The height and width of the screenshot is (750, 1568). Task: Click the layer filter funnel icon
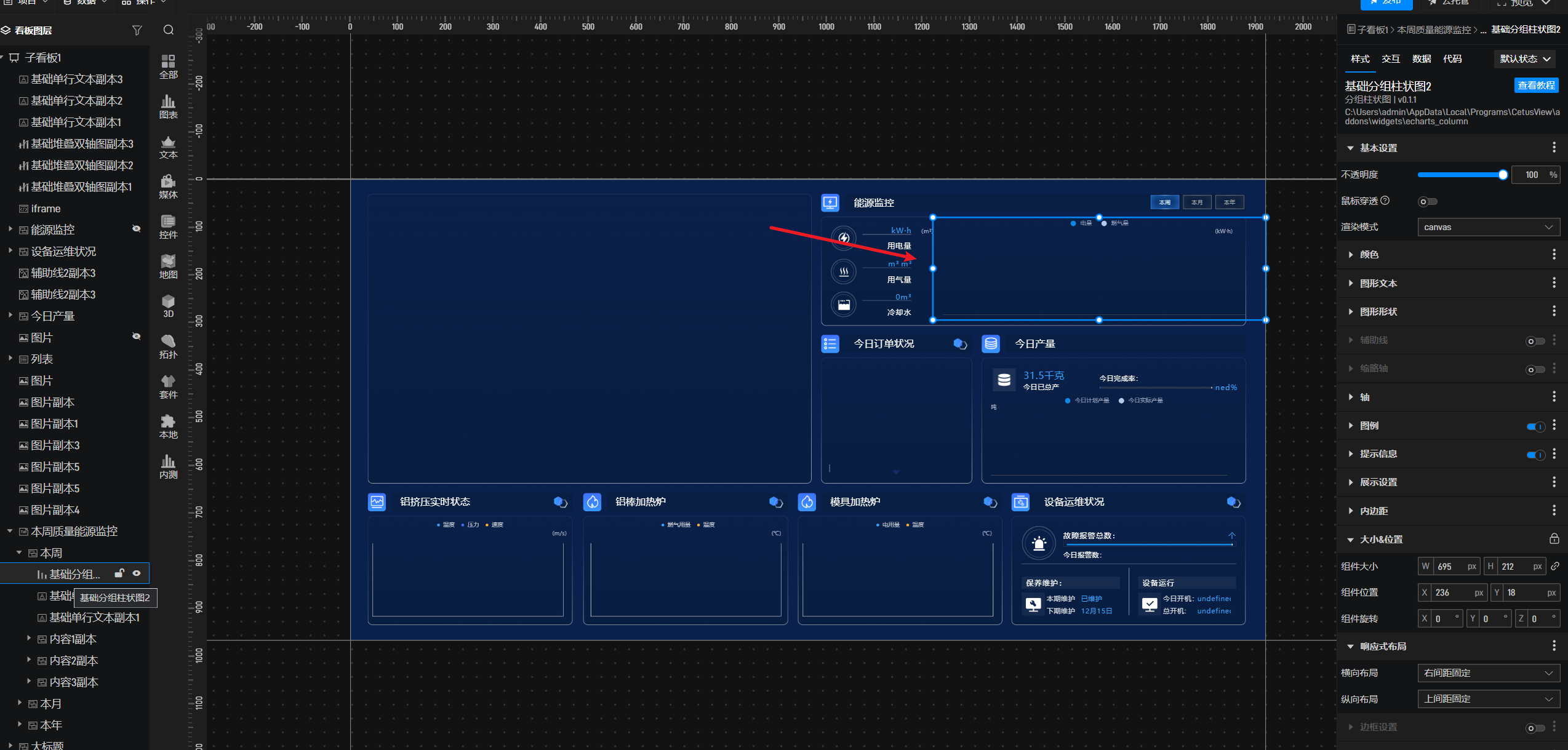[x=137, y=30]
